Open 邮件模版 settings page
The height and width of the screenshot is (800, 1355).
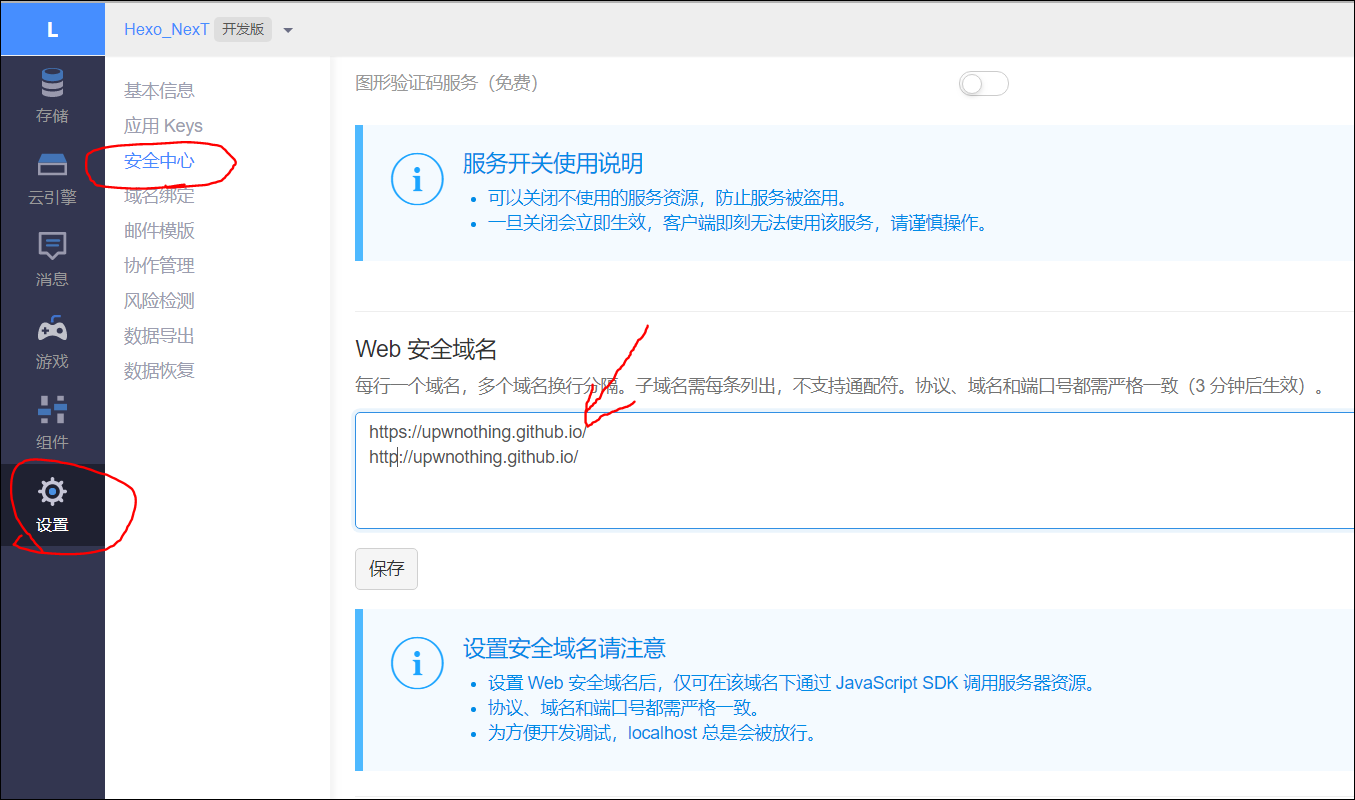(x=159, y=231)
